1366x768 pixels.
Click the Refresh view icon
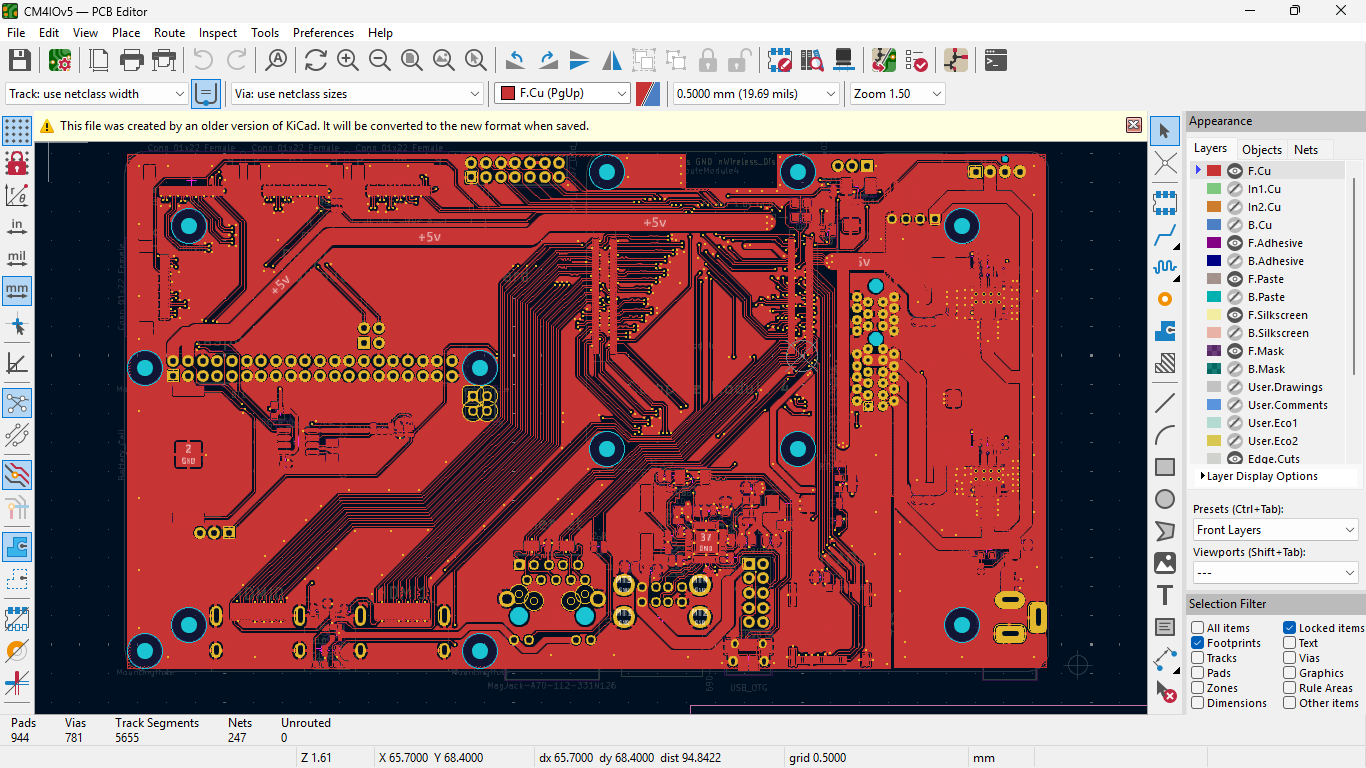[x=316, y=60]
